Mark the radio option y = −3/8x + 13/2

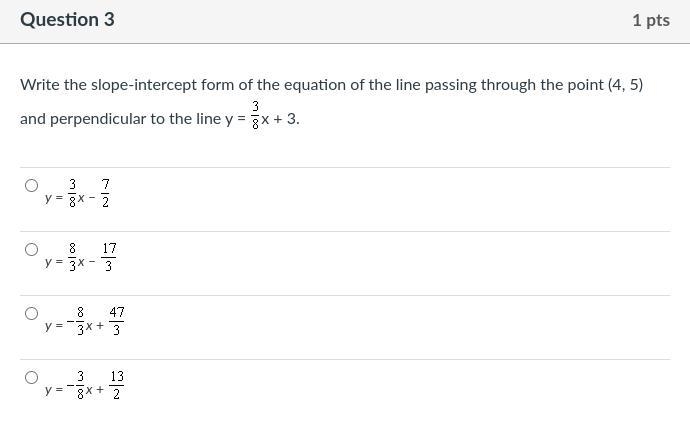[x=31, y=377]
